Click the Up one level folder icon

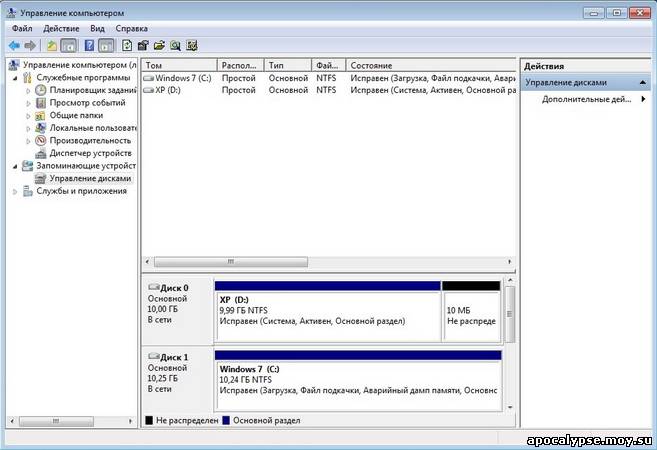[x=52, y=46]
